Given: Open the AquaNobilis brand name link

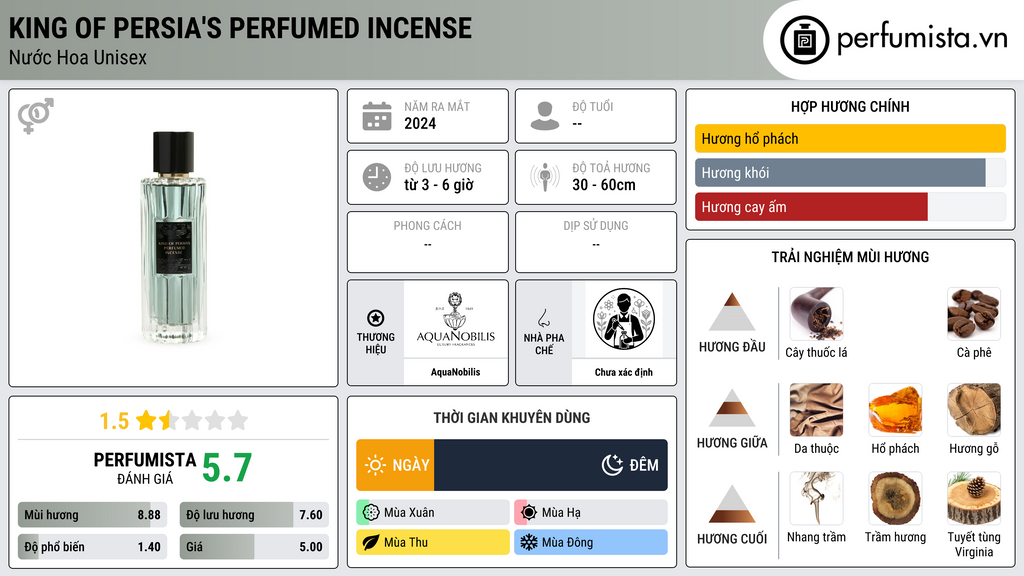Looking at the screenshot, I should click(455, 372).
